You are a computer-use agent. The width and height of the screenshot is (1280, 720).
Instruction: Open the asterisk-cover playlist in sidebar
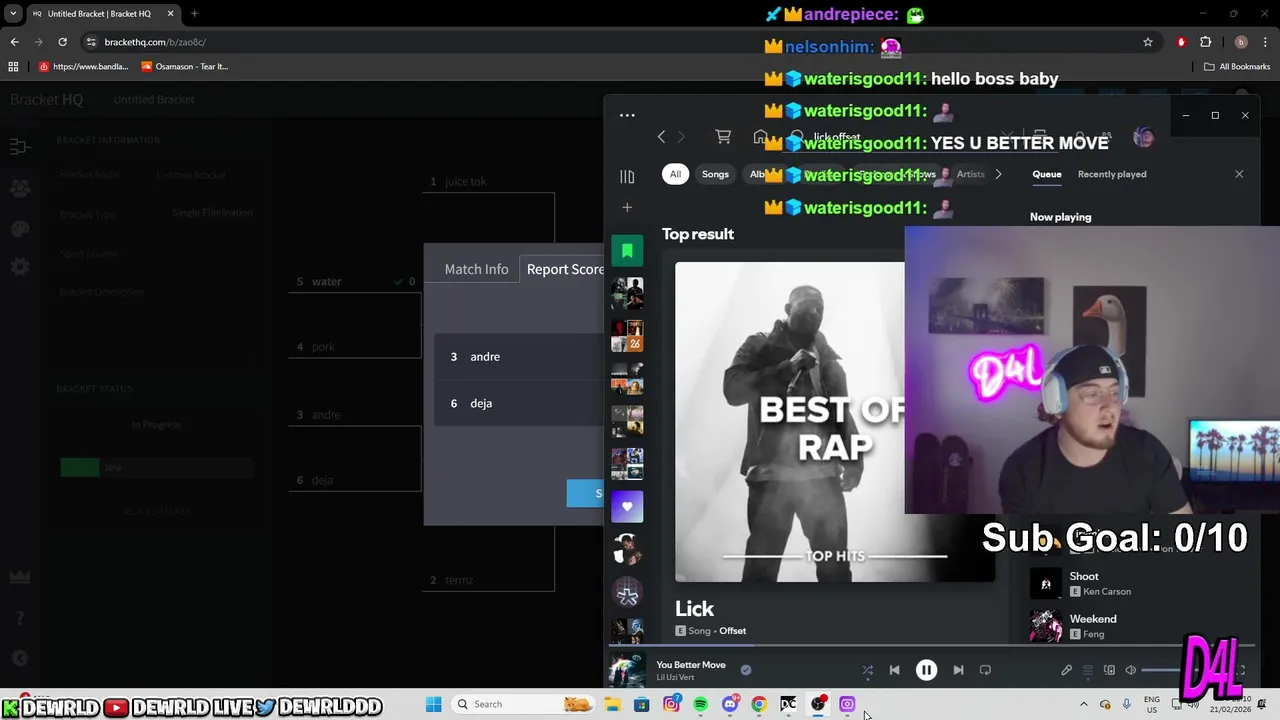click(627, 593)
